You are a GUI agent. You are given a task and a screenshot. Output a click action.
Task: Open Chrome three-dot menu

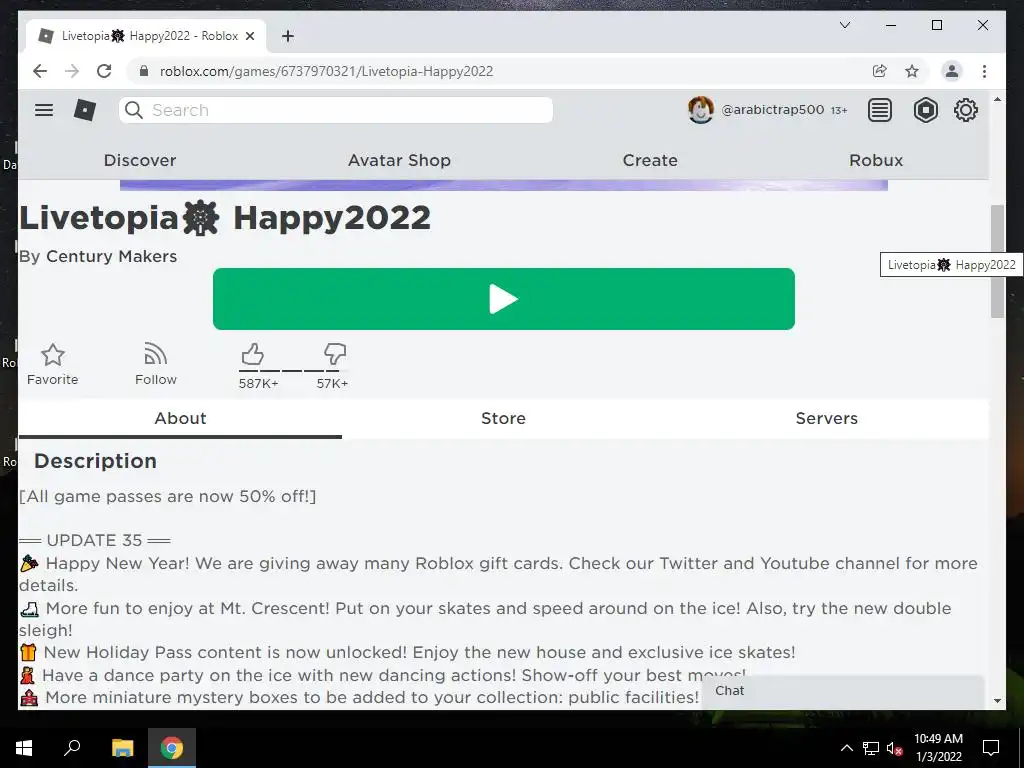pyautogui.click(x=984, y=71)
